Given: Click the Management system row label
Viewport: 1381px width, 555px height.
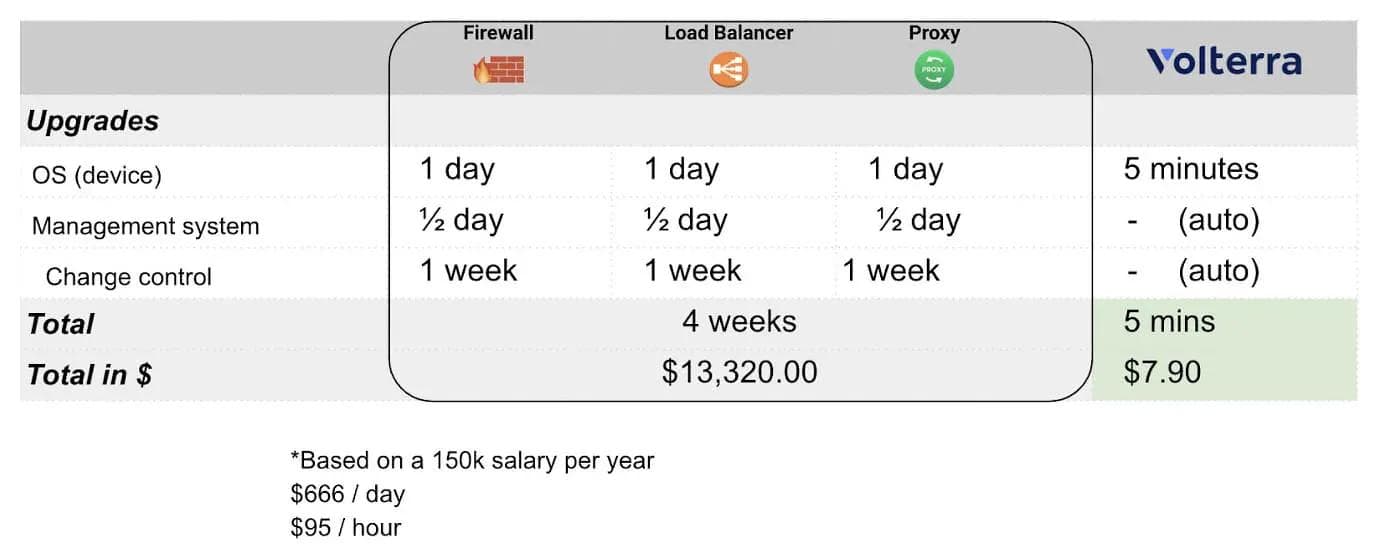Looking at the screenshot, I should 146,226.
